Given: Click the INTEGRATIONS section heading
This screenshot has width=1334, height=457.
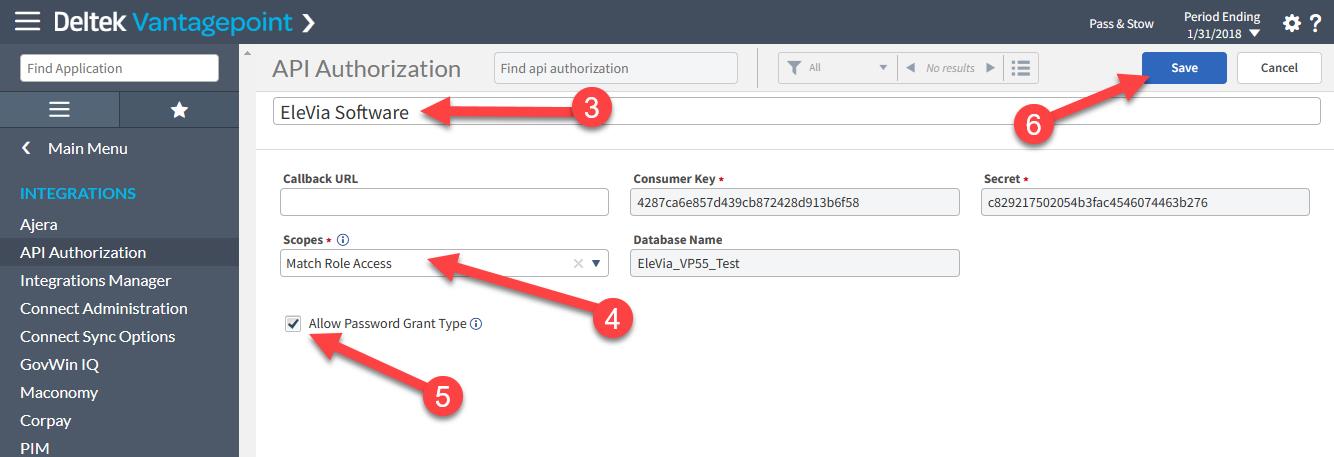Looking at the screenshot, I should pos(78,193).
